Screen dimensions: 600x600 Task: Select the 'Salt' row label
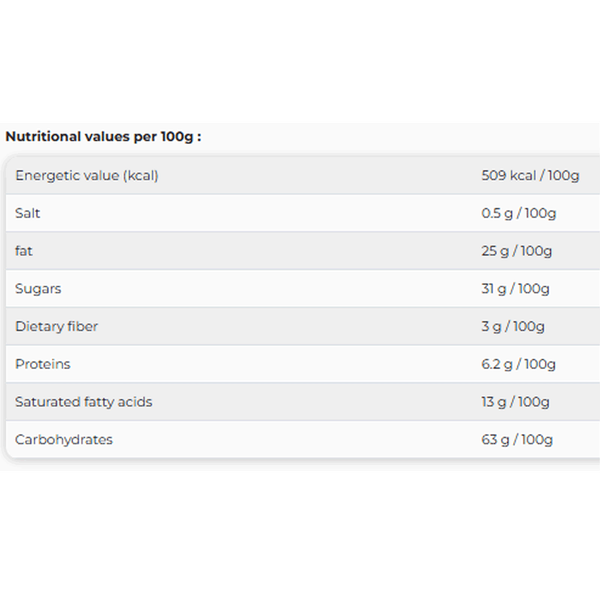(28, 214)
